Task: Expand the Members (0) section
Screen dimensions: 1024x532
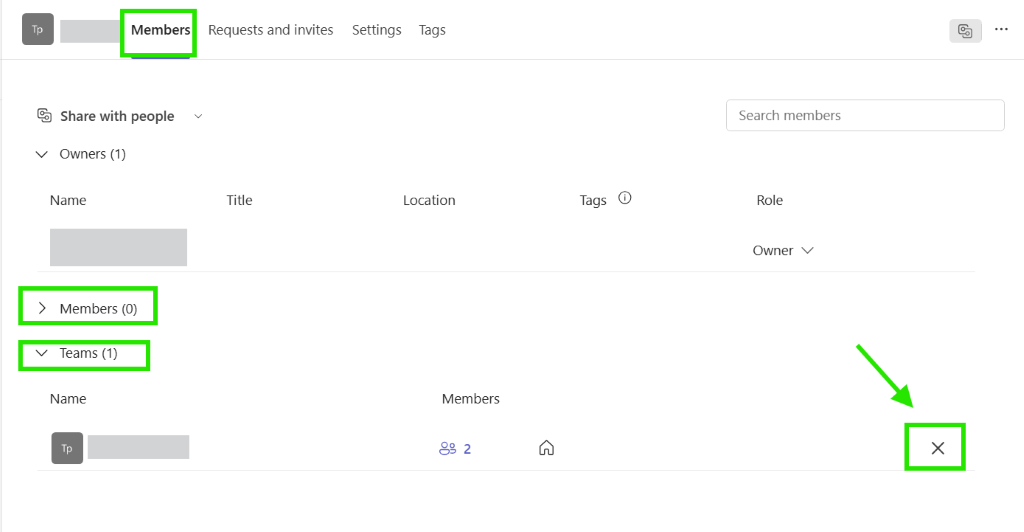Action: click(42, 309)
